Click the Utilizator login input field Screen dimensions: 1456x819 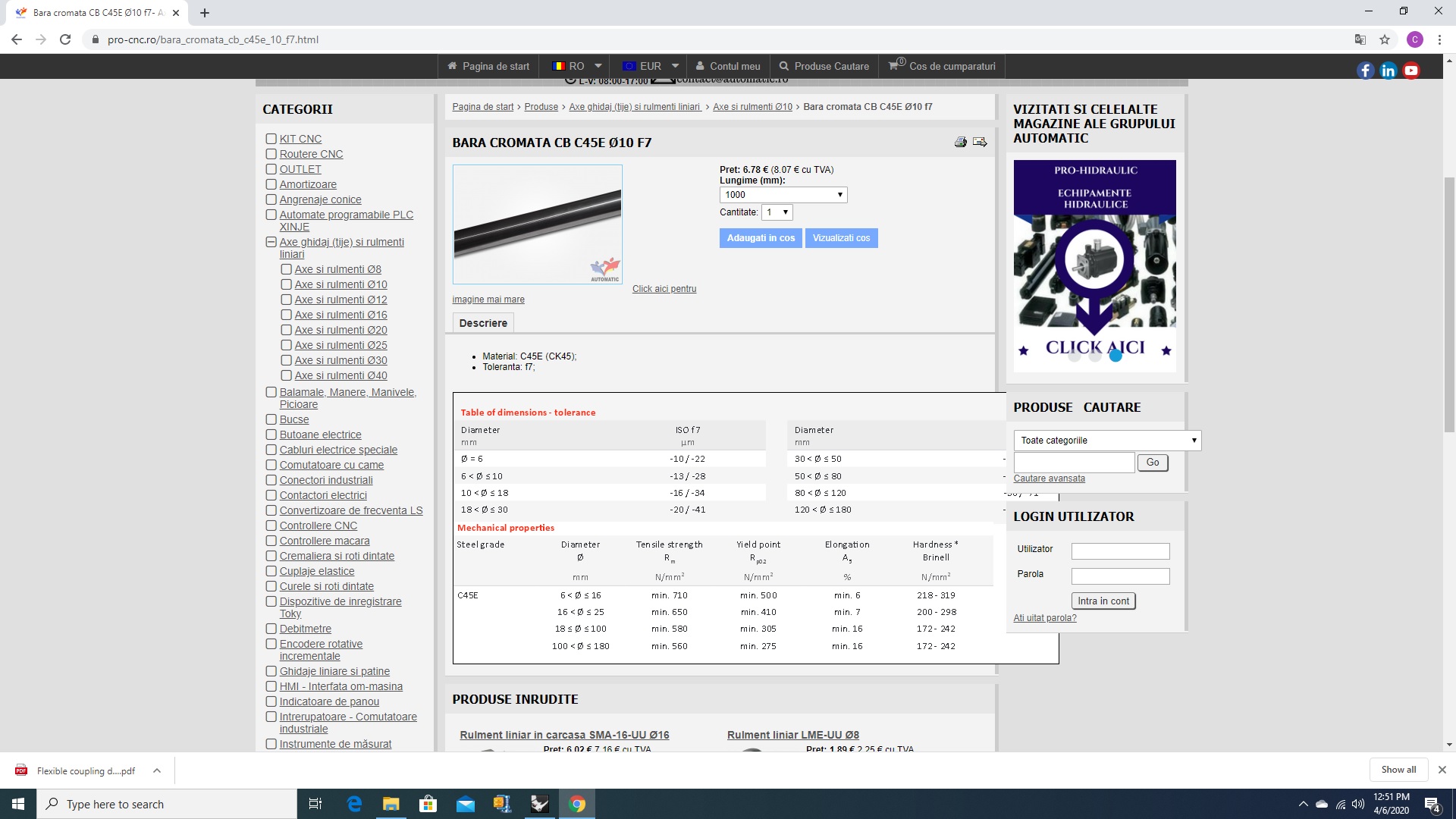[1120, 551]
